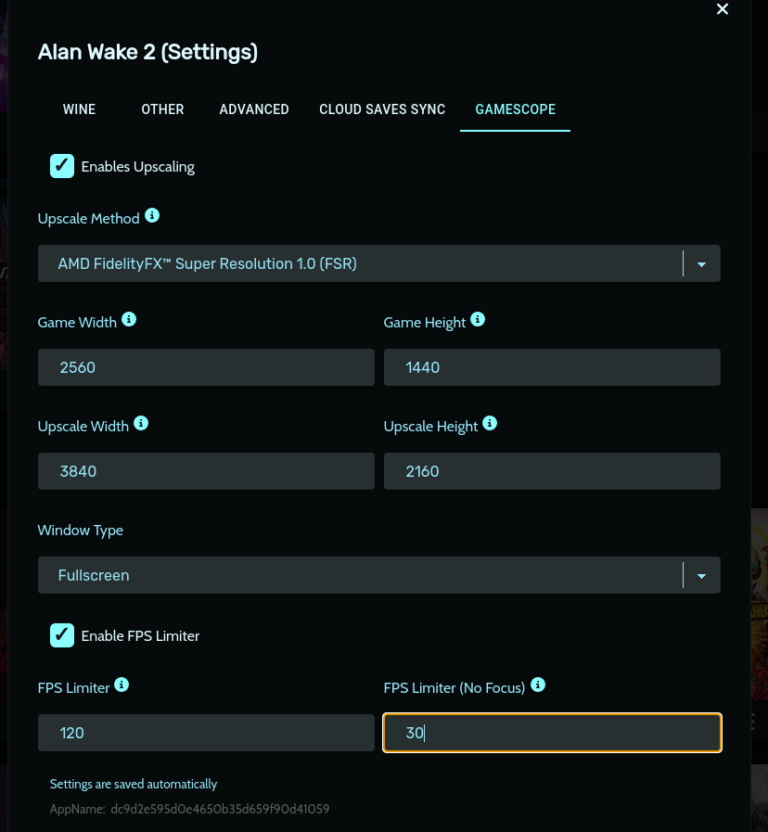Viewport: 768px width, 832px height.
Task: Switch to the WINE tab
Action: coord(79,109)
